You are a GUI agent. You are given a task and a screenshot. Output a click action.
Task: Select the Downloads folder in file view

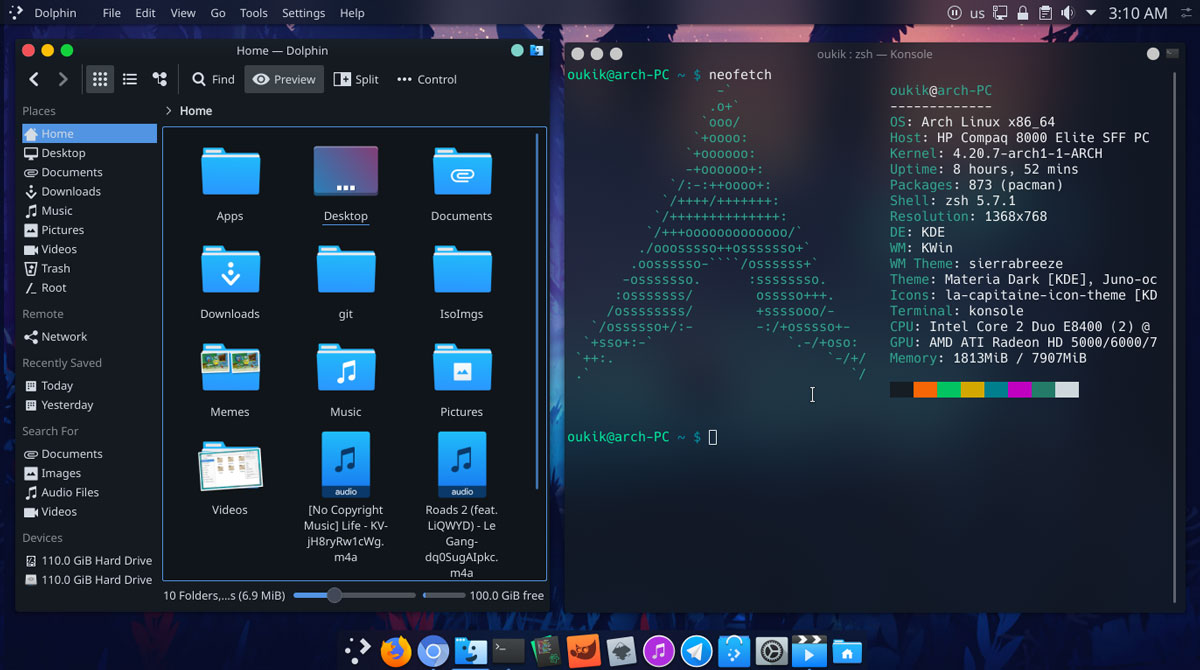coord(230,271)
